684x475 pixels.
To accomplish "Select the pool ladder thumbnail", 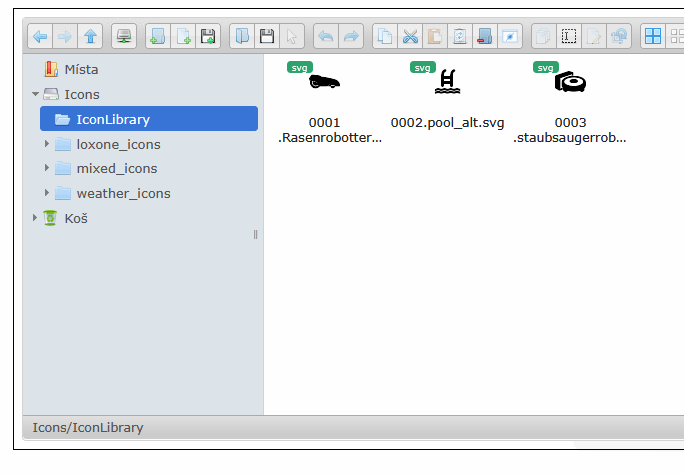I will tap(448, 82).
